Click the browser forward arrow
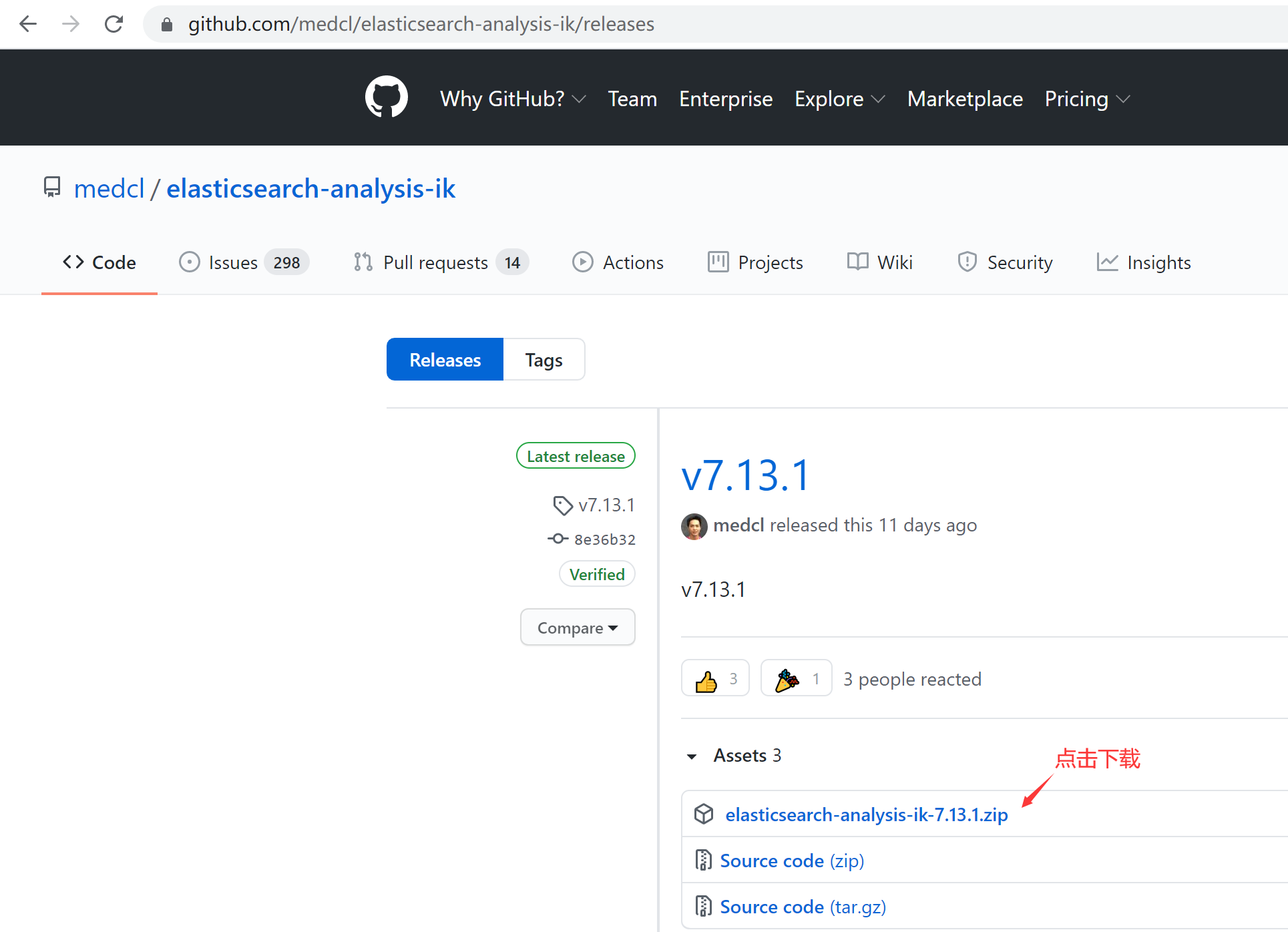The height and width of the screenshot is (932, 1288). pos(71,24)
